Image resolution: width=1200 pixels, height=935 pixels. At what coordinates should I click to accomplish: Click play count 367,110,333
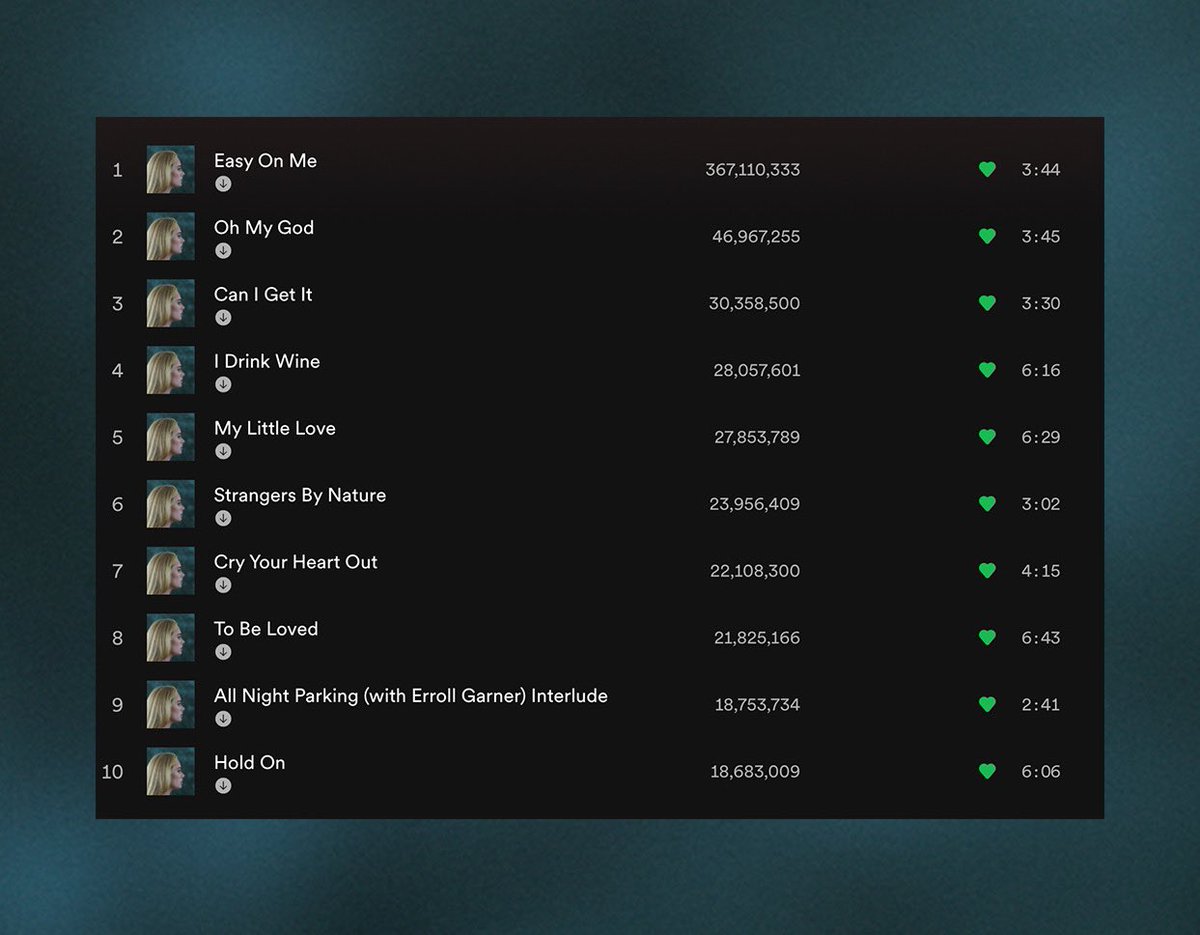(x=752, y=170)
